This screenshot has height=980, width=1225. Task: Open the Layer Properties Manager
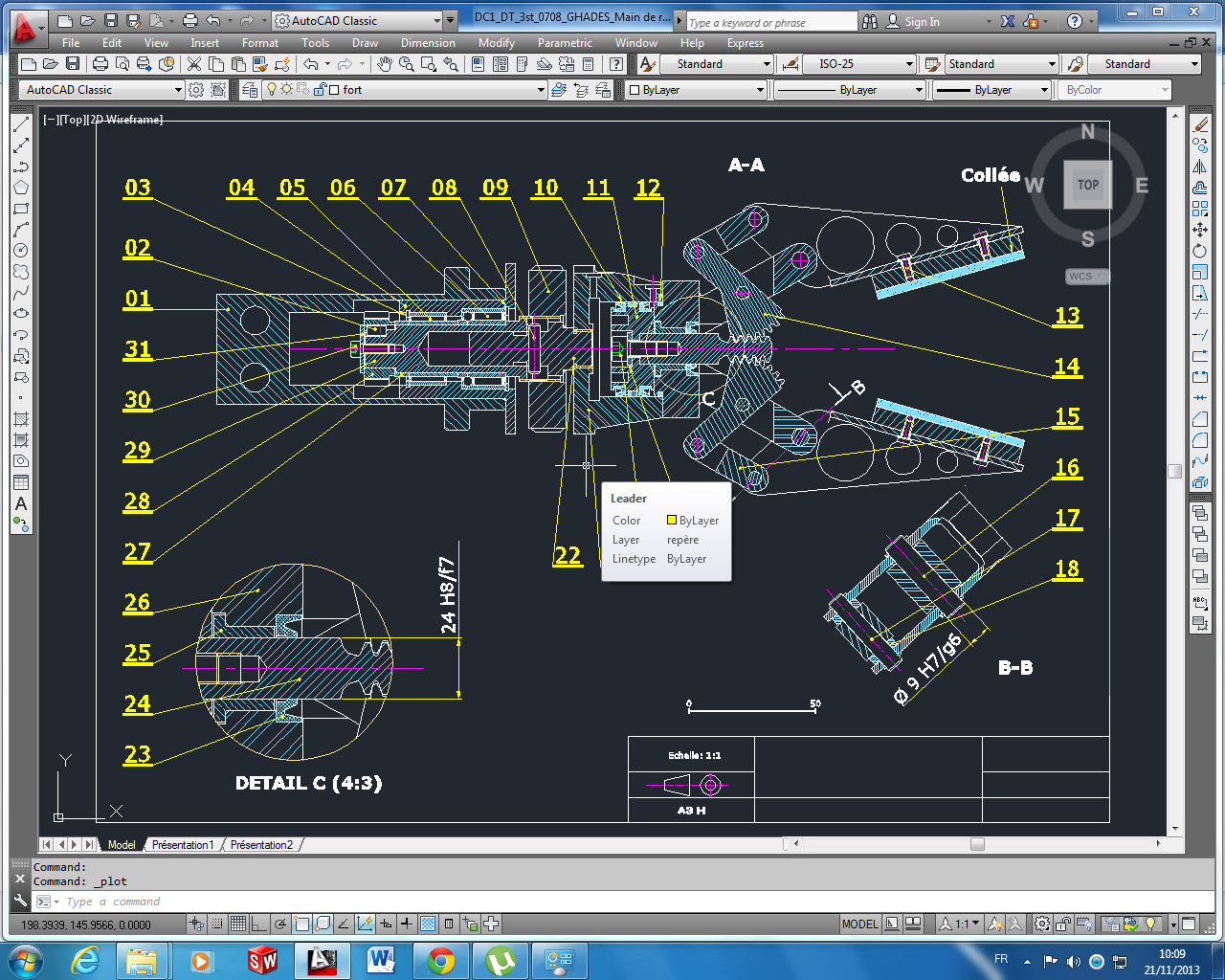(x=249, y=89)
